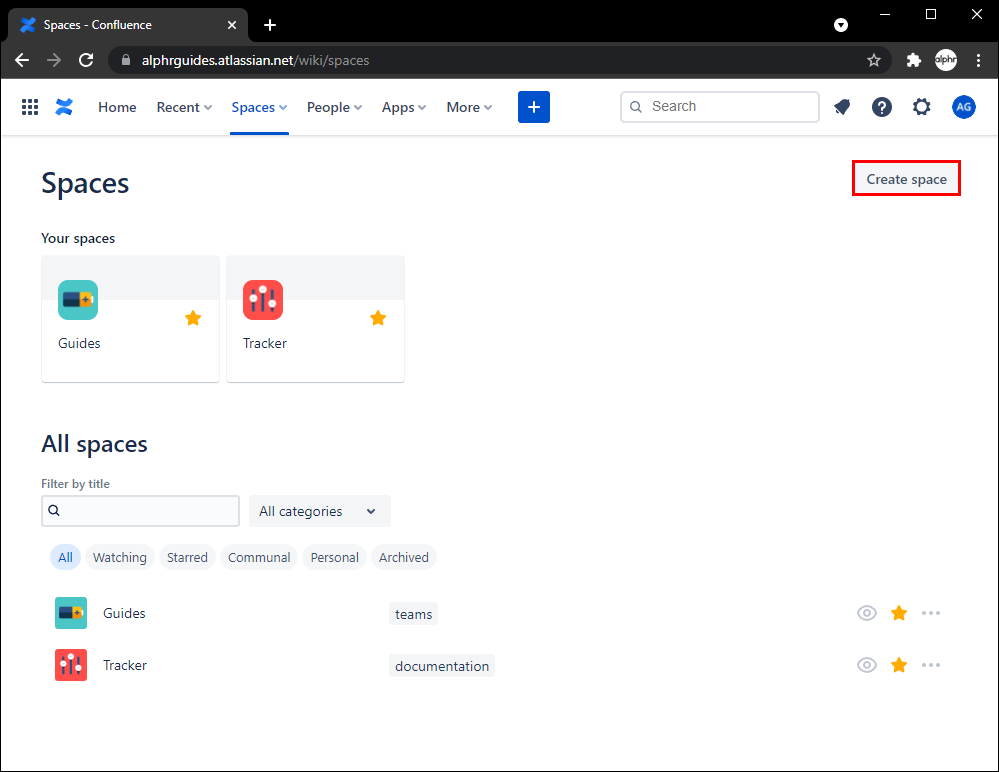Click the Tracker space icon in Your spaces
This screenshot has height=772, width=999.
tap(262, 300)
